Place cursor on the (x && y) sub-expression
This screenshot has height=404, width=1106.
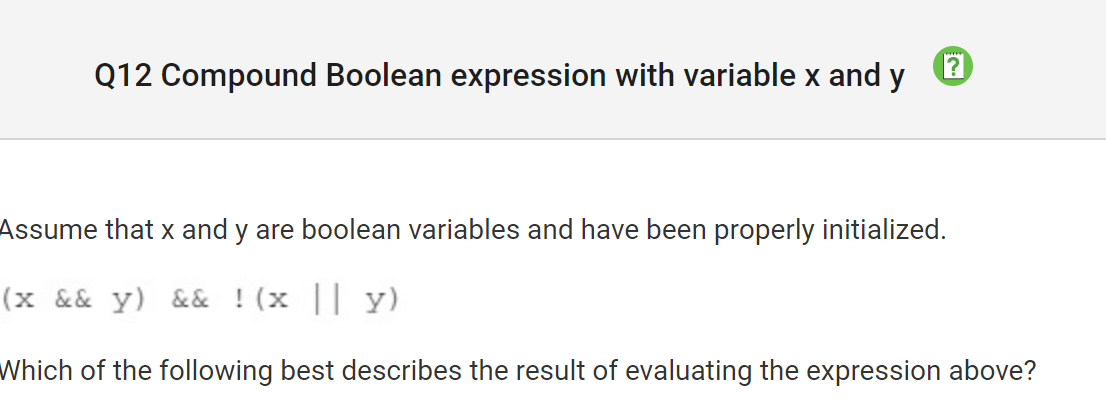click(73, 300)
